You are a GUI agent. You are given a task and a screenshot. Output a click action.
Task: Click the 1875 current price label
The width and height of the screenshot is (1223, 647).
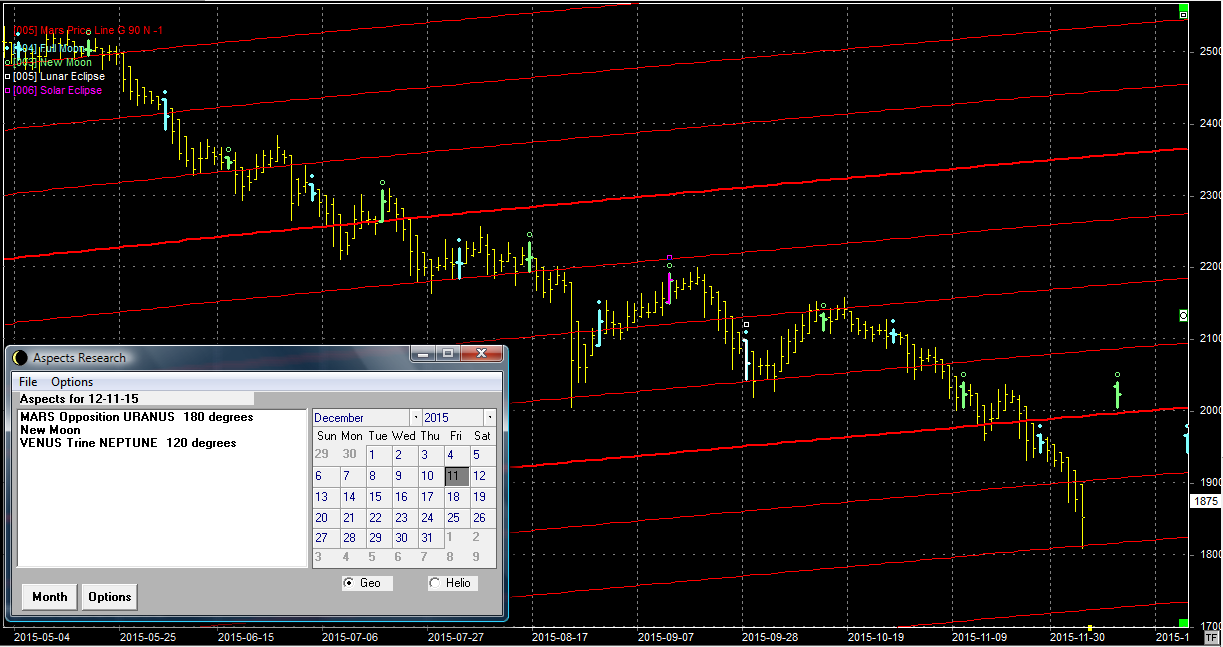click(x=1205, y=502)
